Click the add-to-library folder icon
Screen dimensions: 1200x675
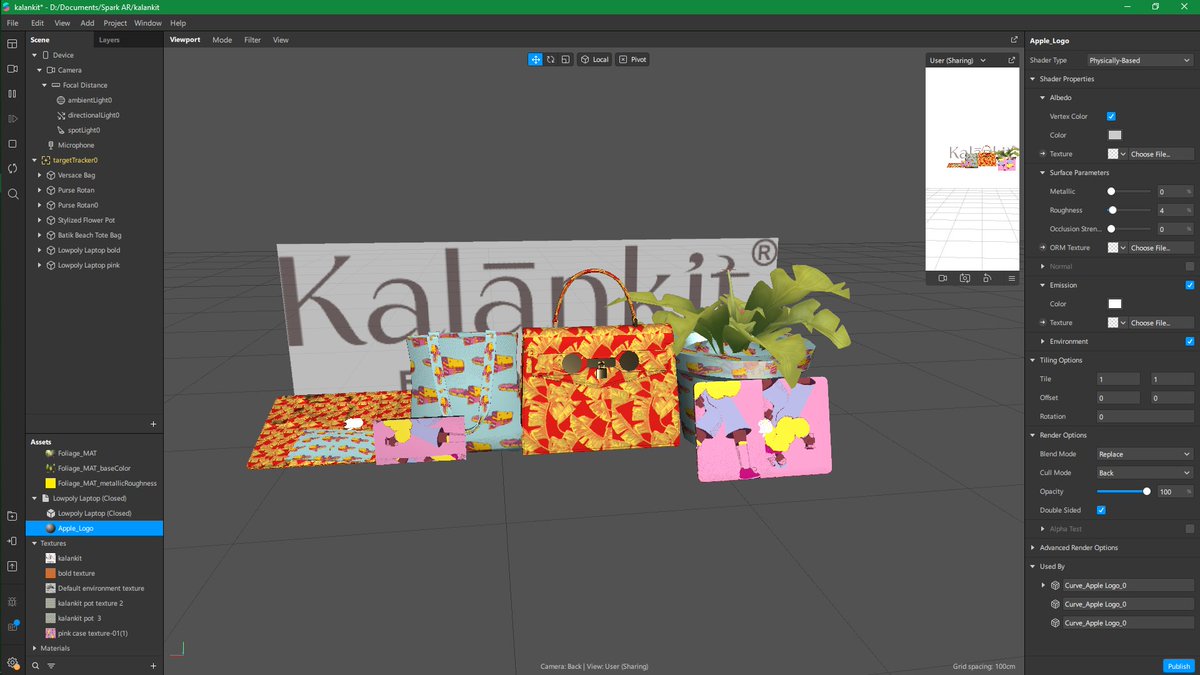point(13,516)
